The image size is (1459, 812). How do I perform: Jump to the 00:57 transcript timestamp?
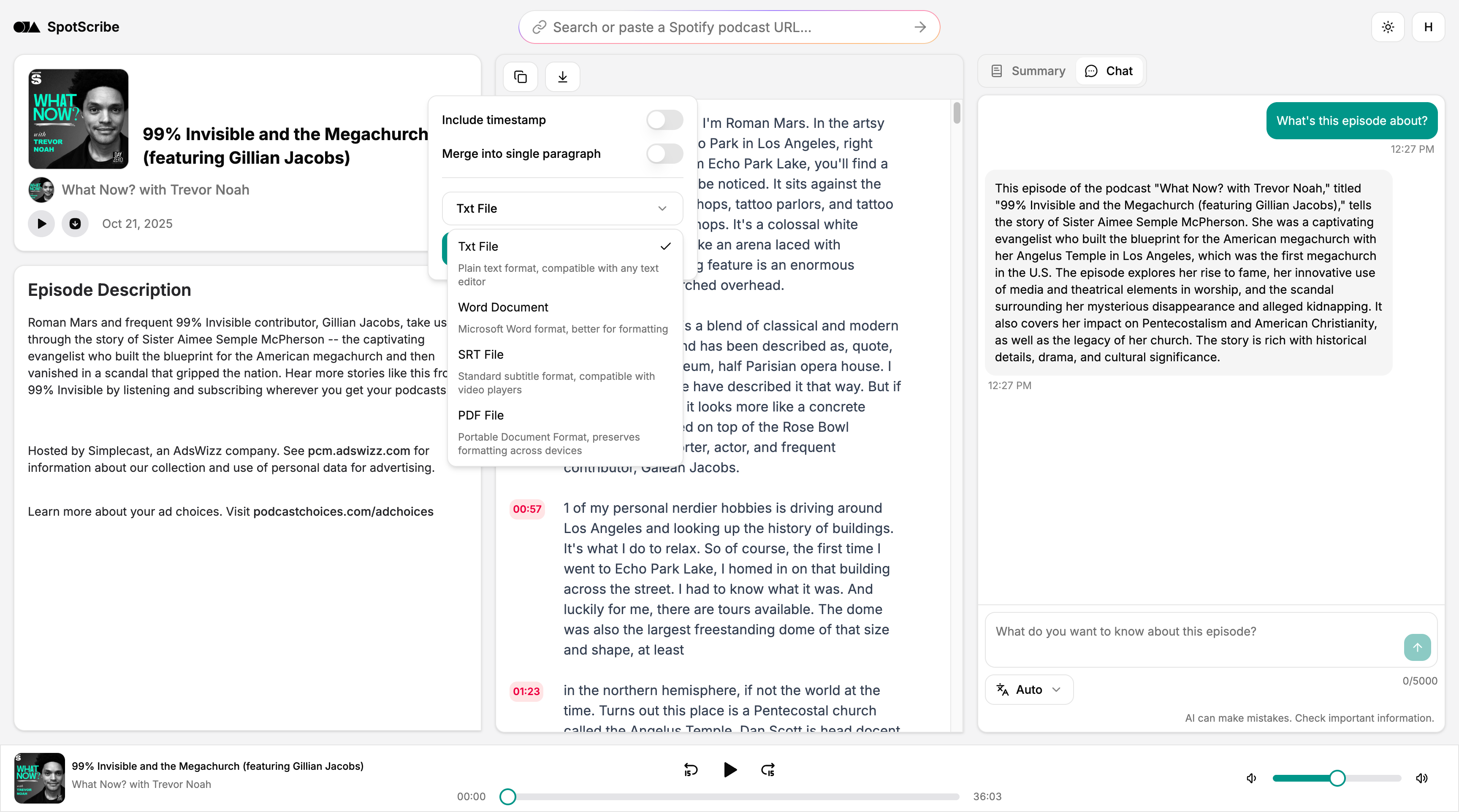click(527, 509)
